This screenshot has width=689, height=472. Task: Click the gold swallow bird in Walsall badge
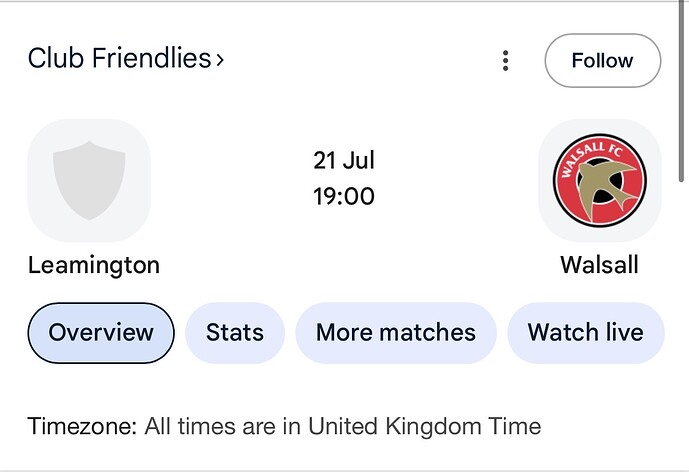point(604,188)
